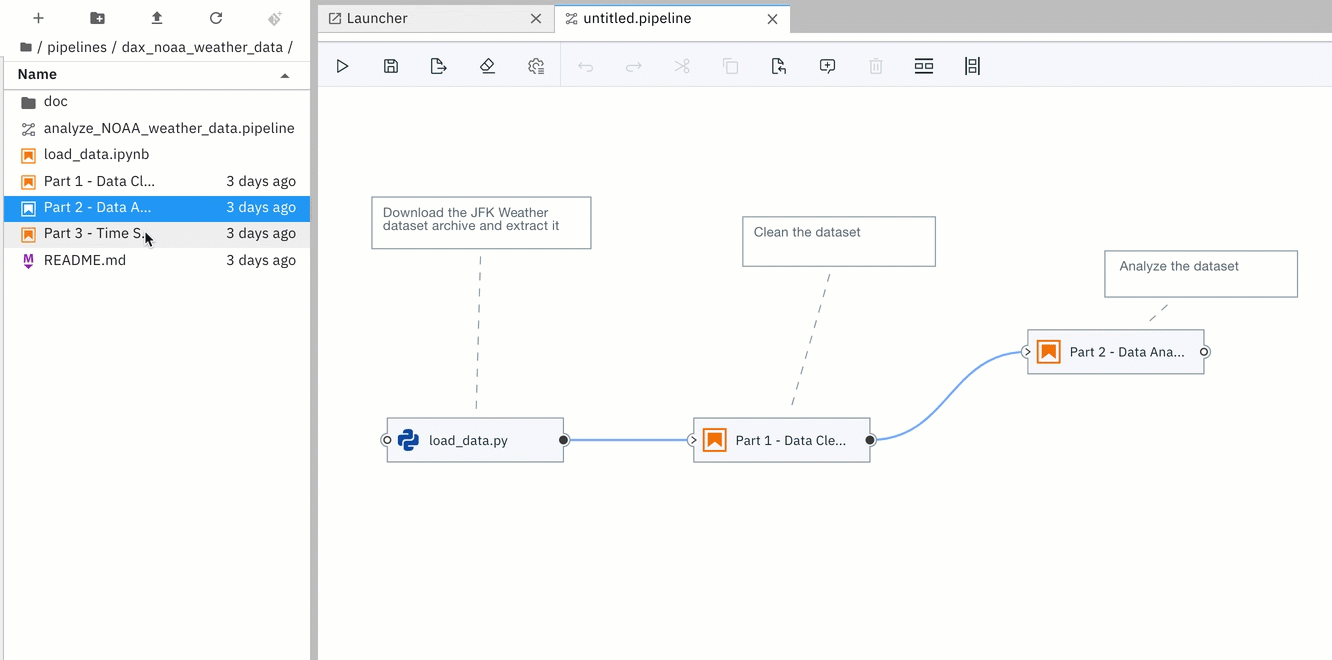Click the Python icon on load_data.py node
The width and height of the screenshot is (1332, 660).
408,440
